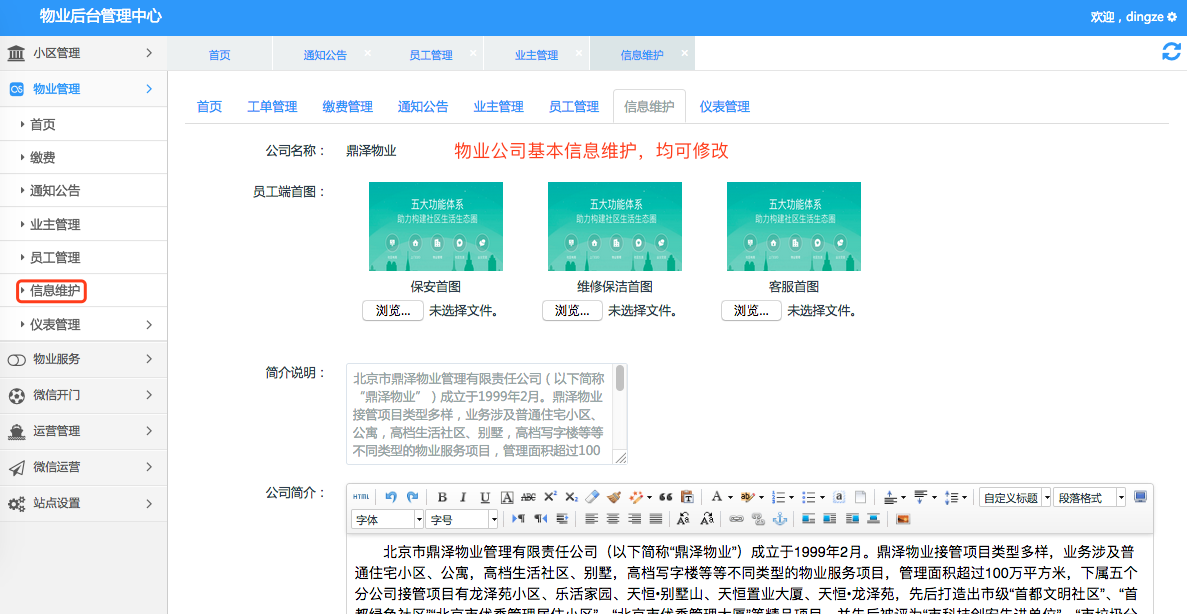Redo the edit in company intro editor
The image size is (1187, 614).
[413, 497]
